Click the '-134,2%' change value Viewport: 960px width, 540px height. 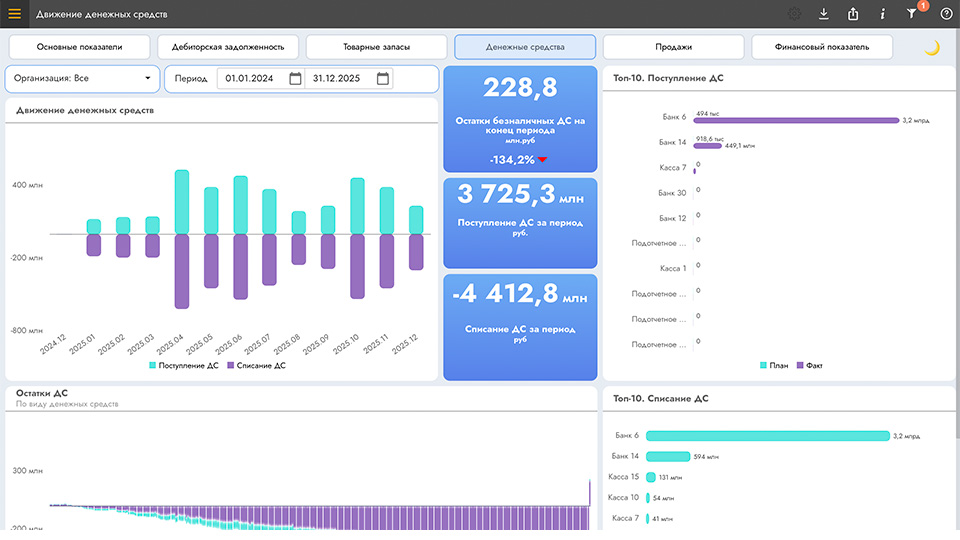pyautogui.click(x=512, y=160)
